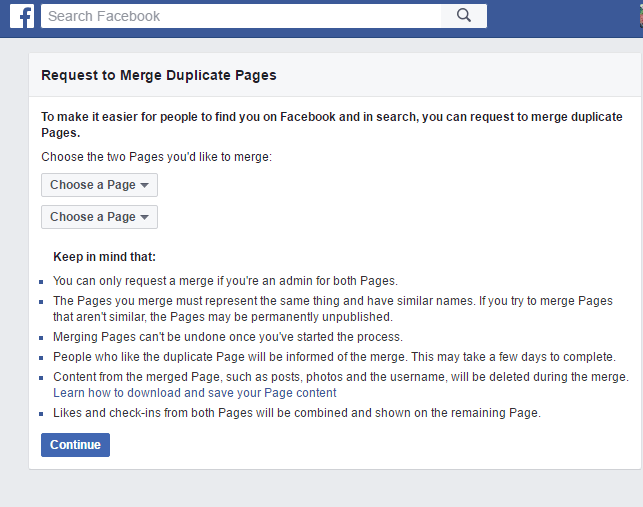Open the second Choose a Page dropdown
643x507 pixels.
[x=99, y=217]
